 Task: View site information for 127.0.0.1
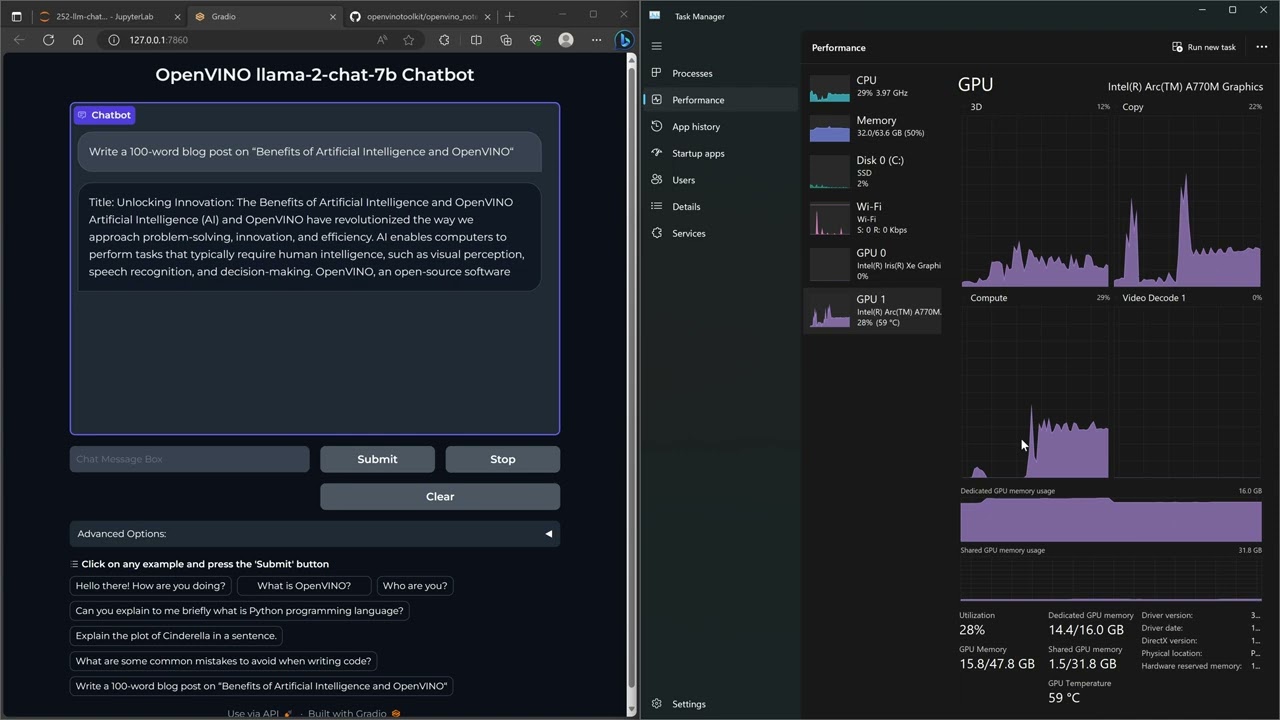(113, 40)
